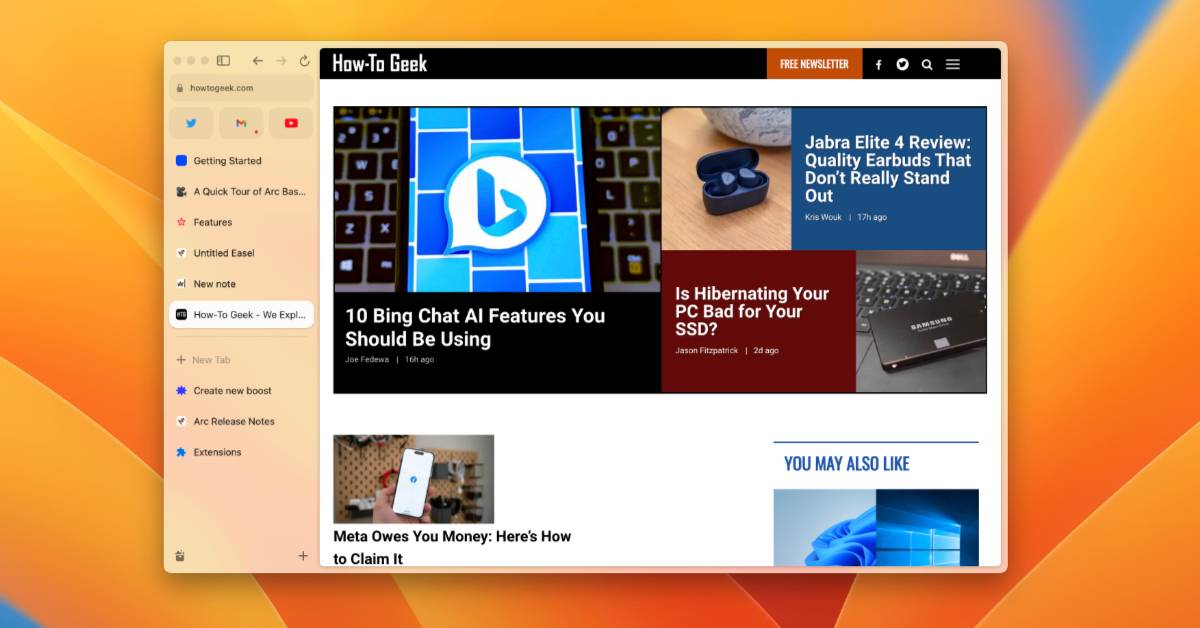Toggle the Arc sidebar visibility icon

click(x=224, y=61)
